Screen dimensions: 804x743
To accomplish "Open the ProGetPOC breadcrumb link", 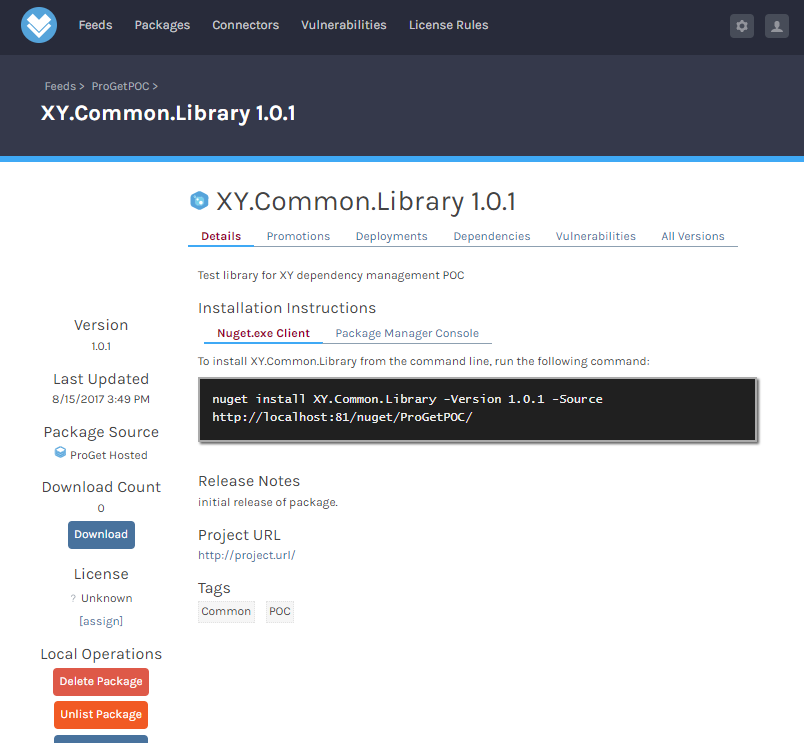I will pos(120,86).
